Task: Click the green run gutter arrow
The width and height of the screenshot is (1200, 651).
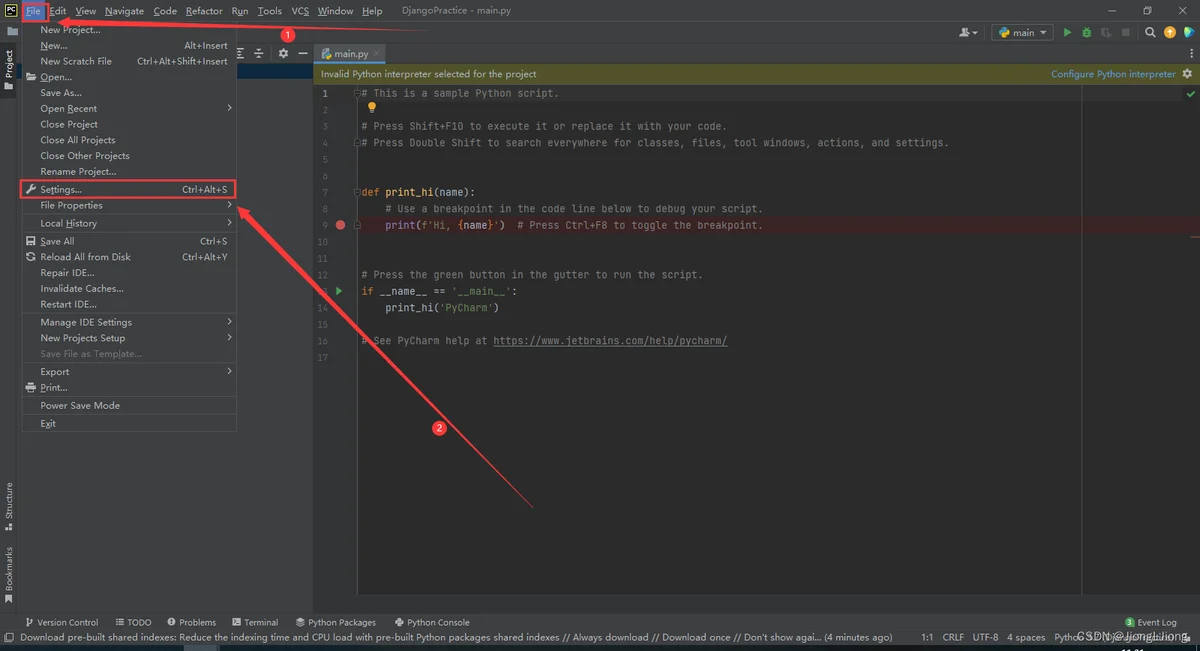Action: click(x=339, y=291)
